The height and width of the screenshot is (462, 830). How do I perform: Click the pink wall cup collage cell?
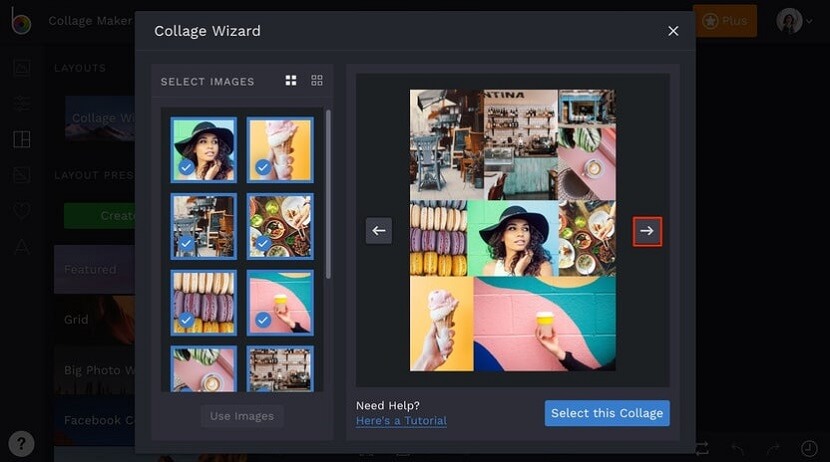pos(545,323)
